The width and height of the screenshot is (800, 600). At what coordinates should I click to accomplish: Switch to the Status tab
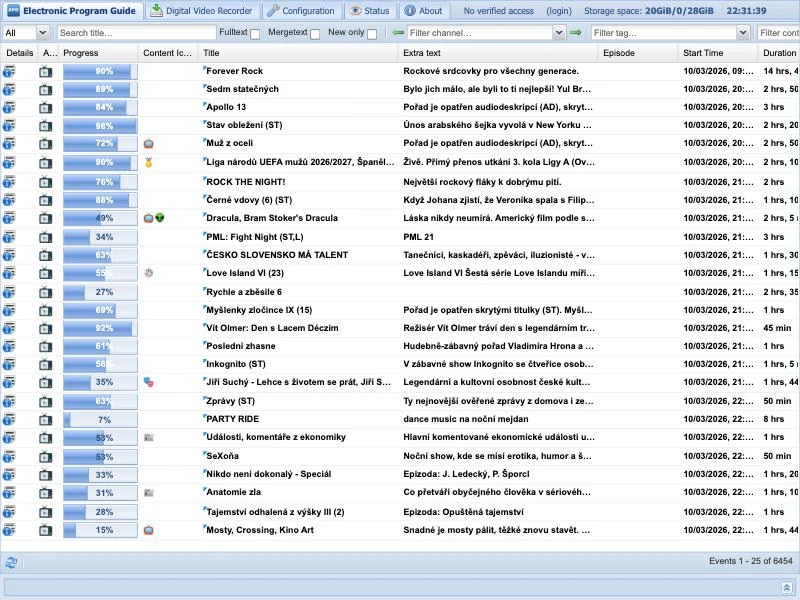(x=370, y=11)
